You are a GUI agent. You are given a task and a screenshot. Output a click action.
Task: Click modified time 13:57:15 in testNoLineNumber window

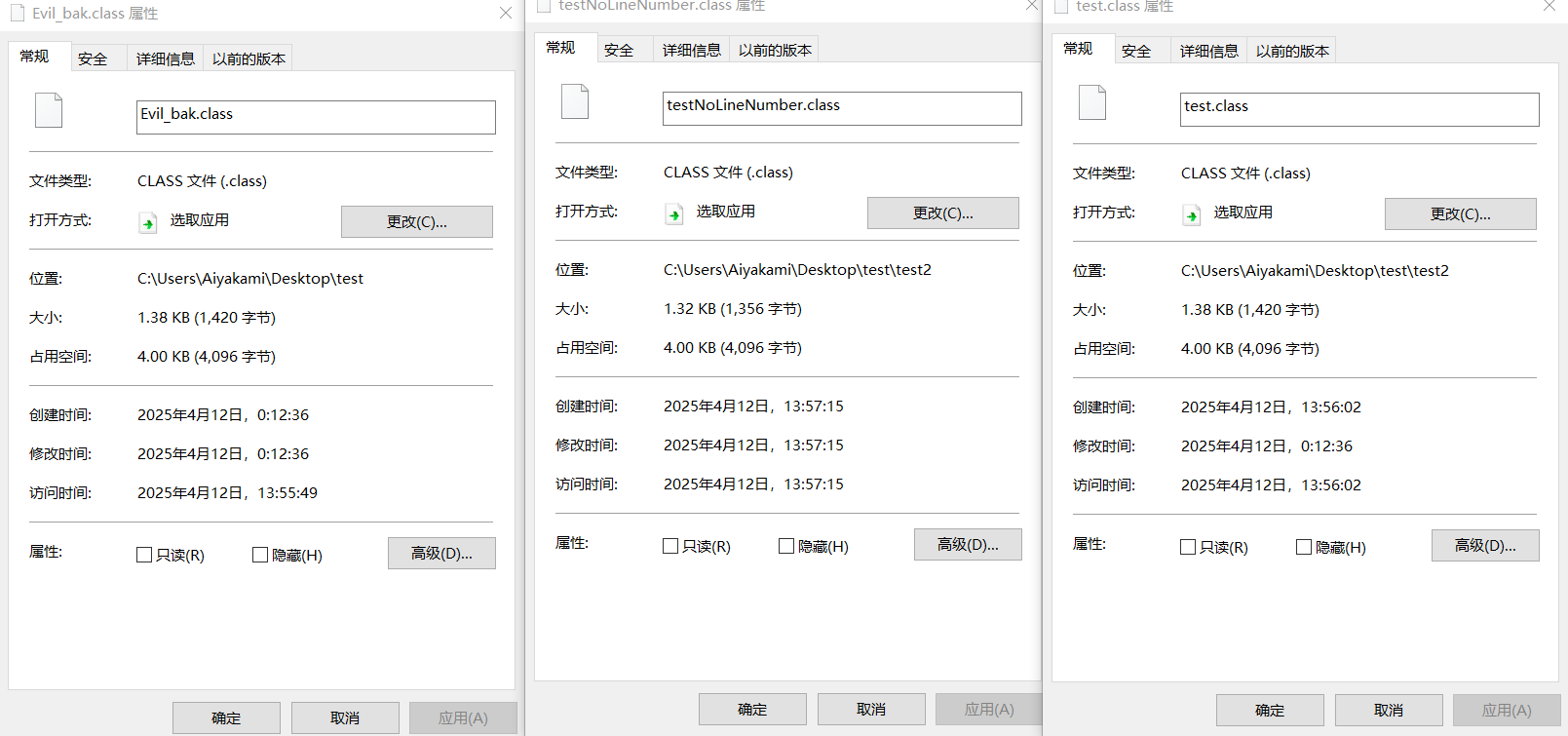pyautogui.click(x=753, y=445)
